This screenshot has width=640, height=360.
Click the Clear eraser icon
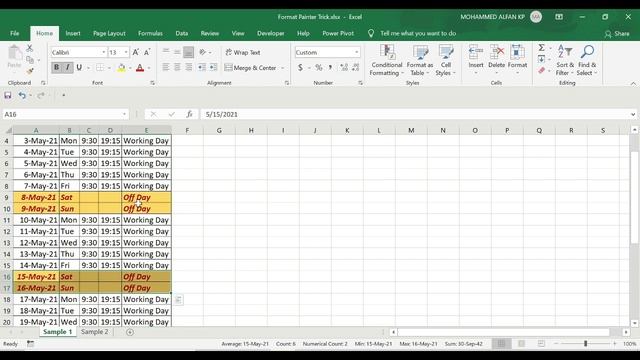(542, 71)
